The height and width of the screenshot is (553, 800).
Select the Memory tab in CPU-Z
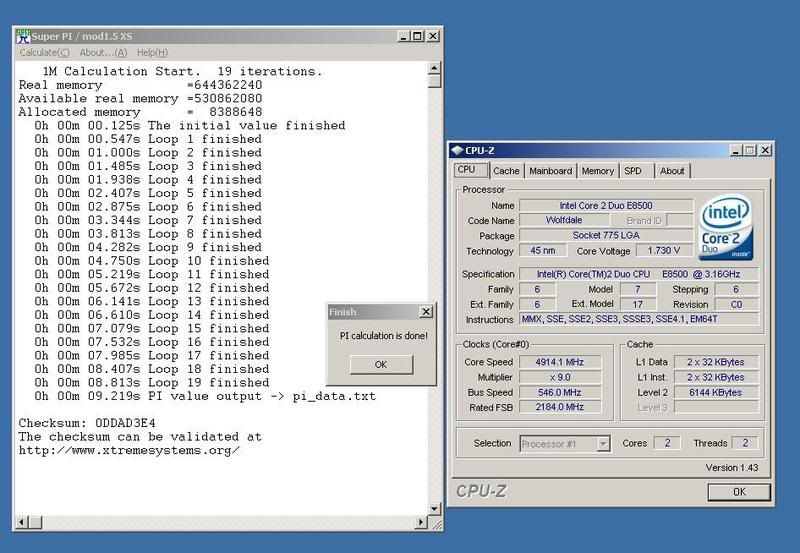coord(598,171)
